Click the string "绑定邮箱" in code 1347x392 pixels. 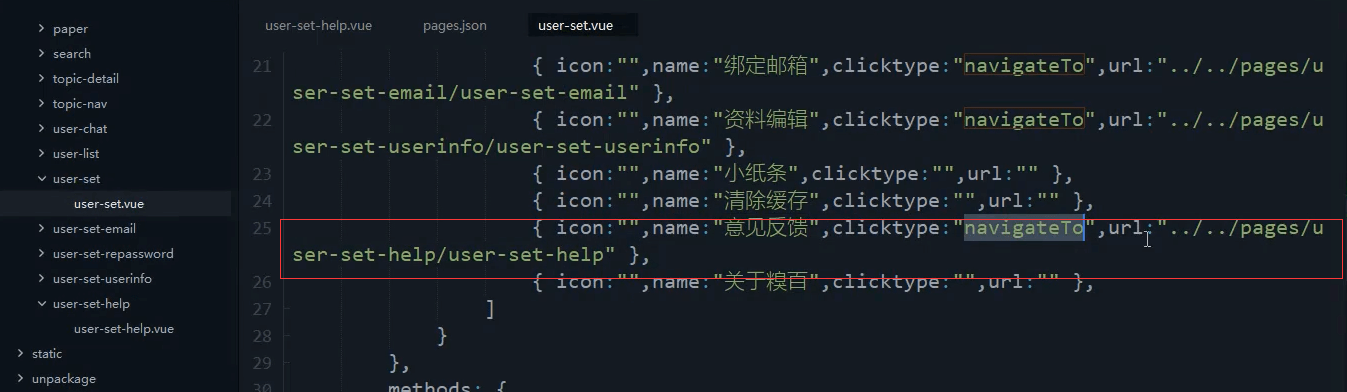pos(766,67)
